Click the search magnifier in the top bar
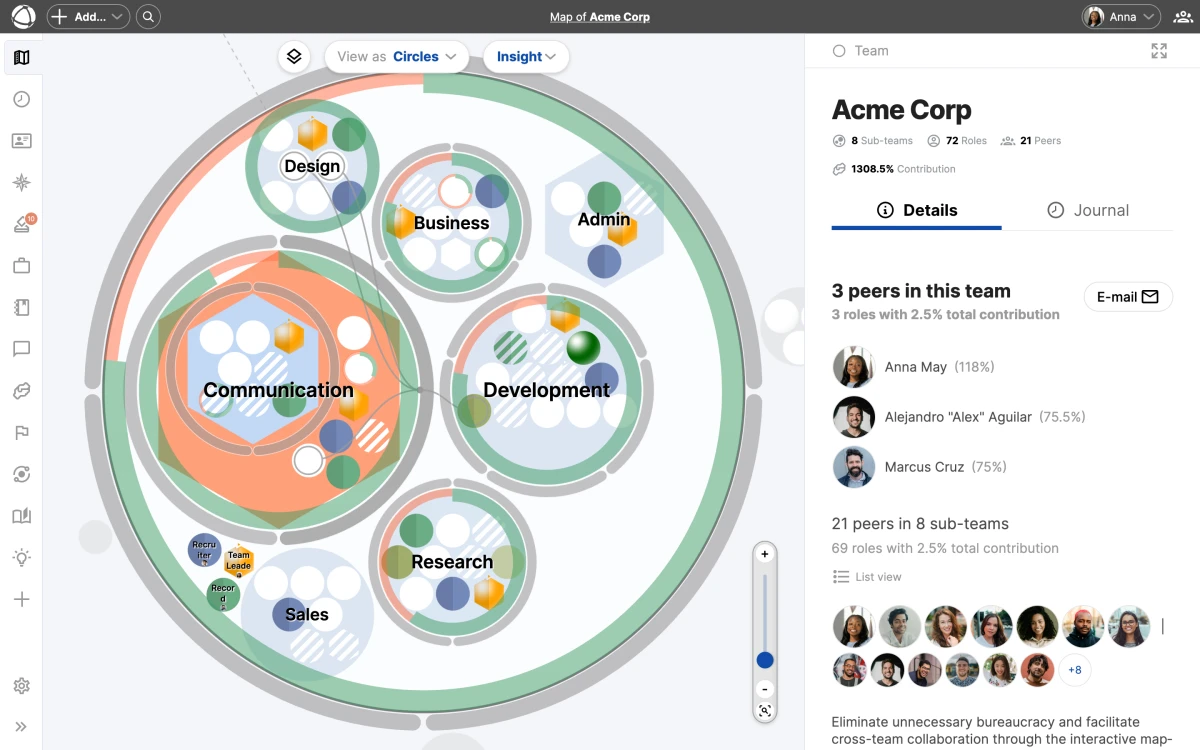 point(148,16)
